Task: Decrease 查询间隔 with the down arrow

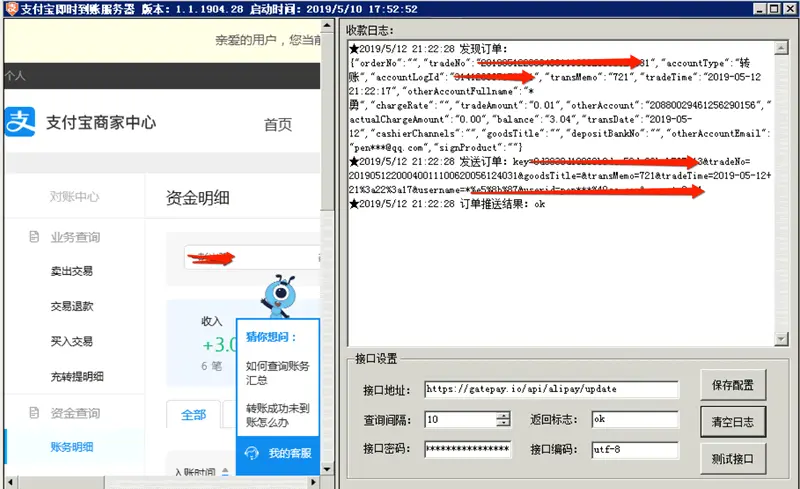Action: coord(504,423)
